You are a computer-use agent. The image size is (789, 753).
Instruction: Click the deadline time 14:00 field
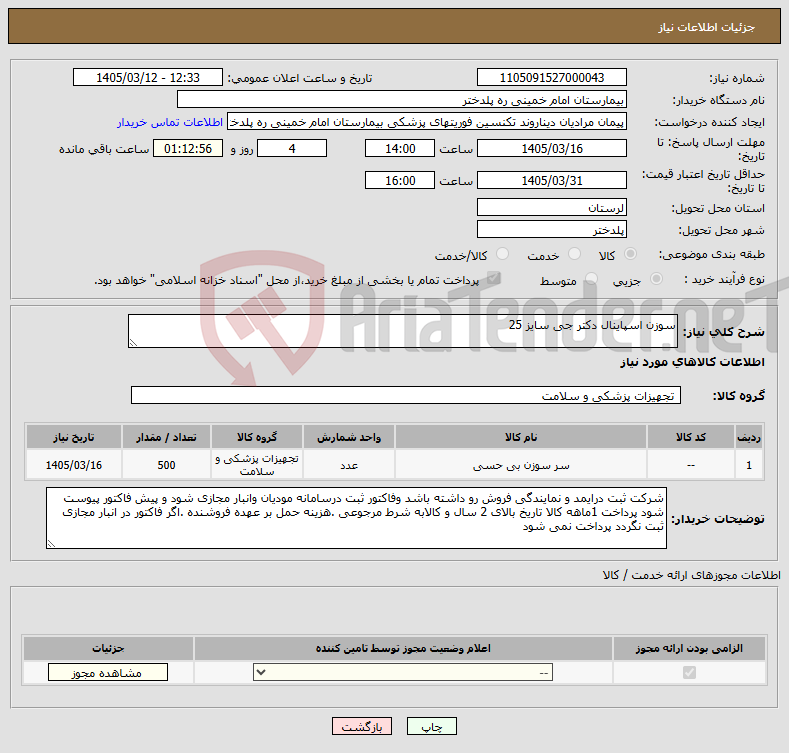(x=400, y=148)
